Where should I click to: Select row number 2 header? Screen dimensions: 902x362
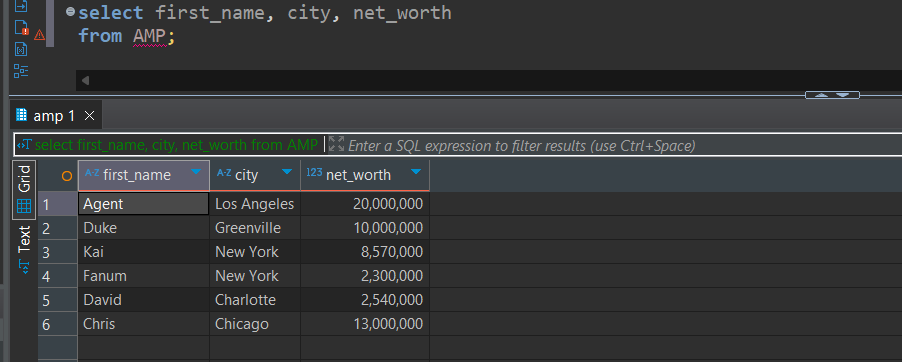coord(58,228)
